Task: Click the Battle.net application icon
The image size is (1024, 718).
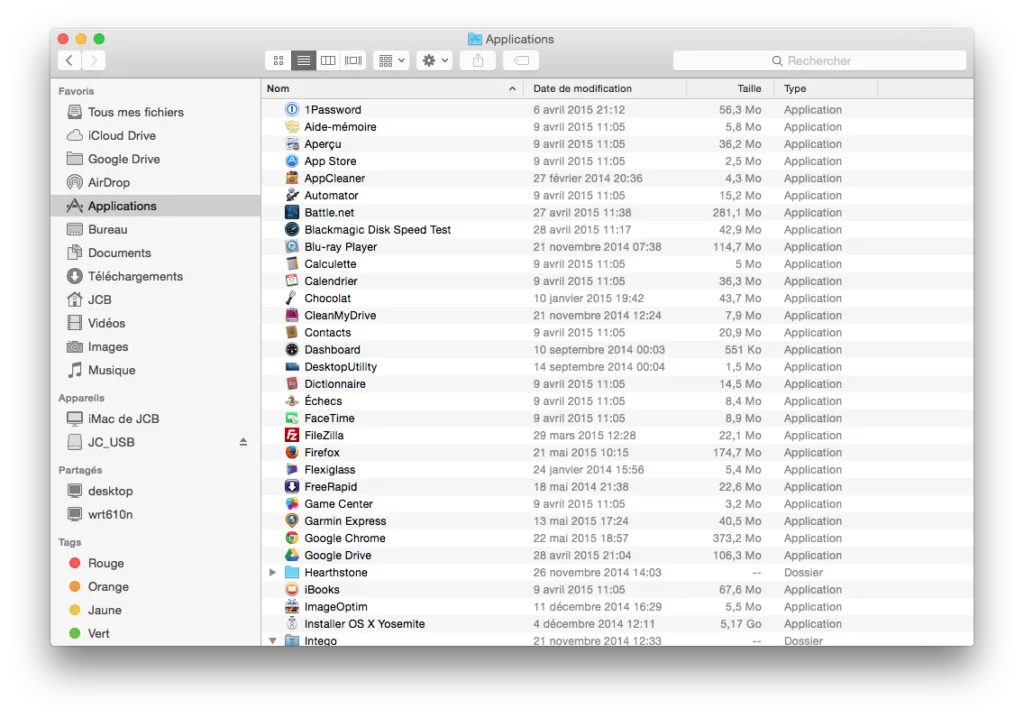Action: click(292, 212)
